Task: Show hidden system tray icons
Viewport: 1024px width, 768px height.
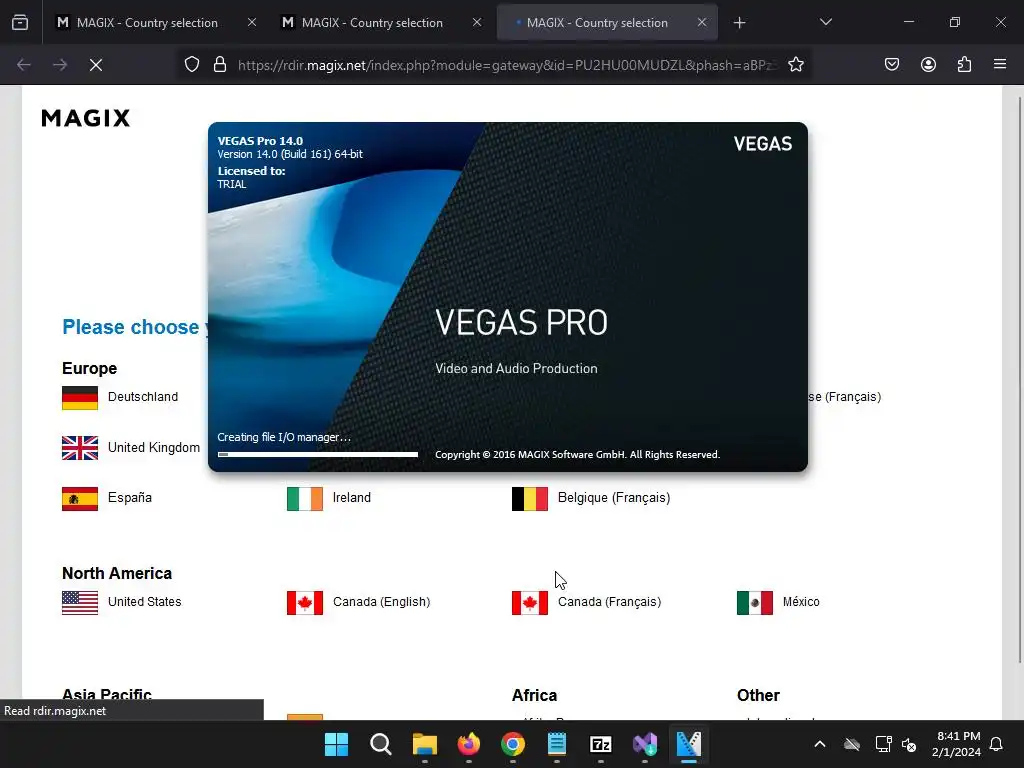Action: coord(820,744)
